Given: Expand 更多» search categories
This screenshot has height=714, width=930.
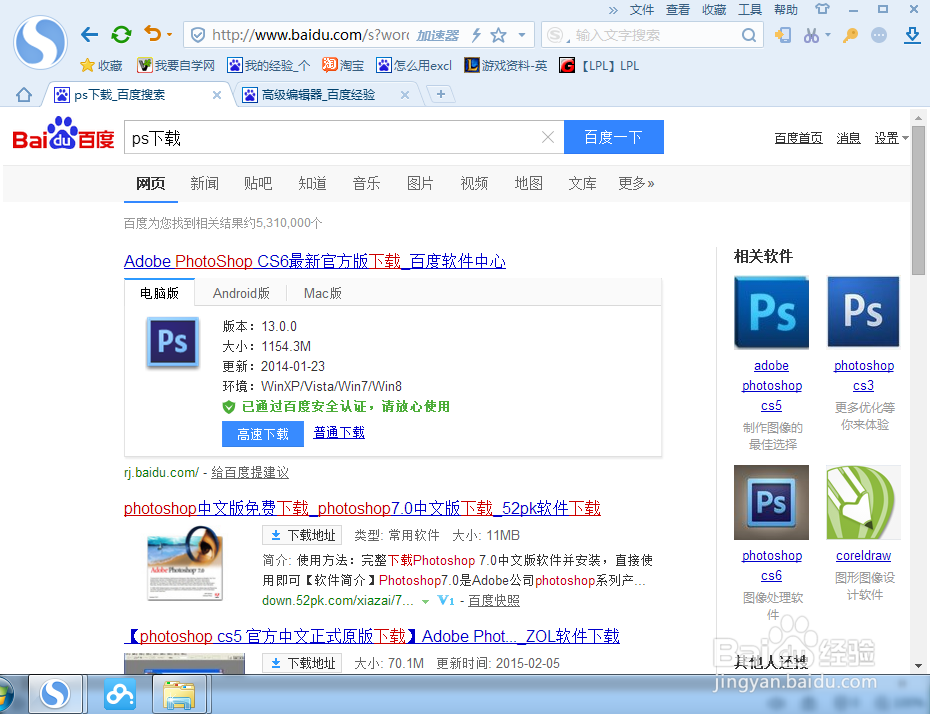Looking at the screenshot, I should coord(636,183).
